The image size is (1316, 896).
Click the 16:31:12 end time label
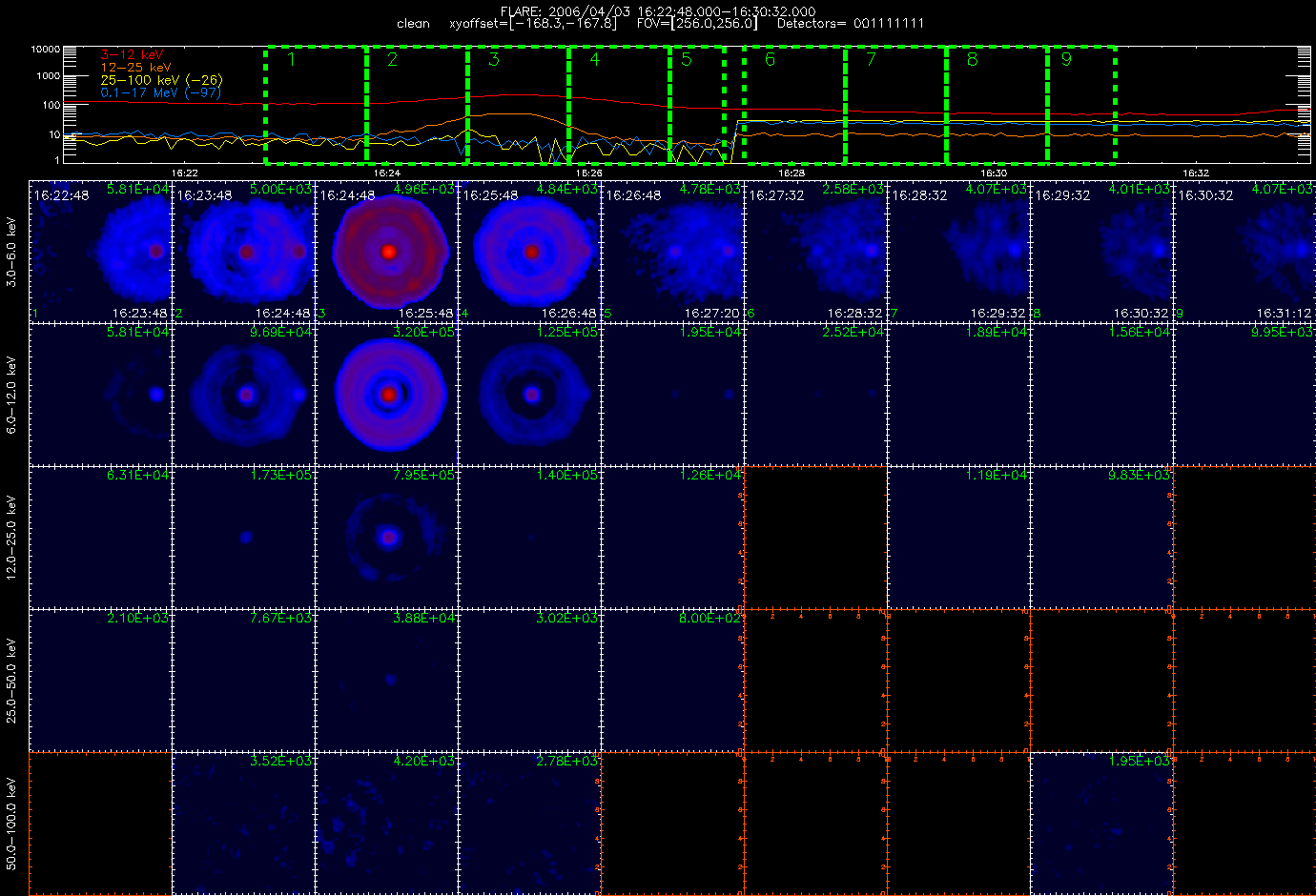point(1284,313)
